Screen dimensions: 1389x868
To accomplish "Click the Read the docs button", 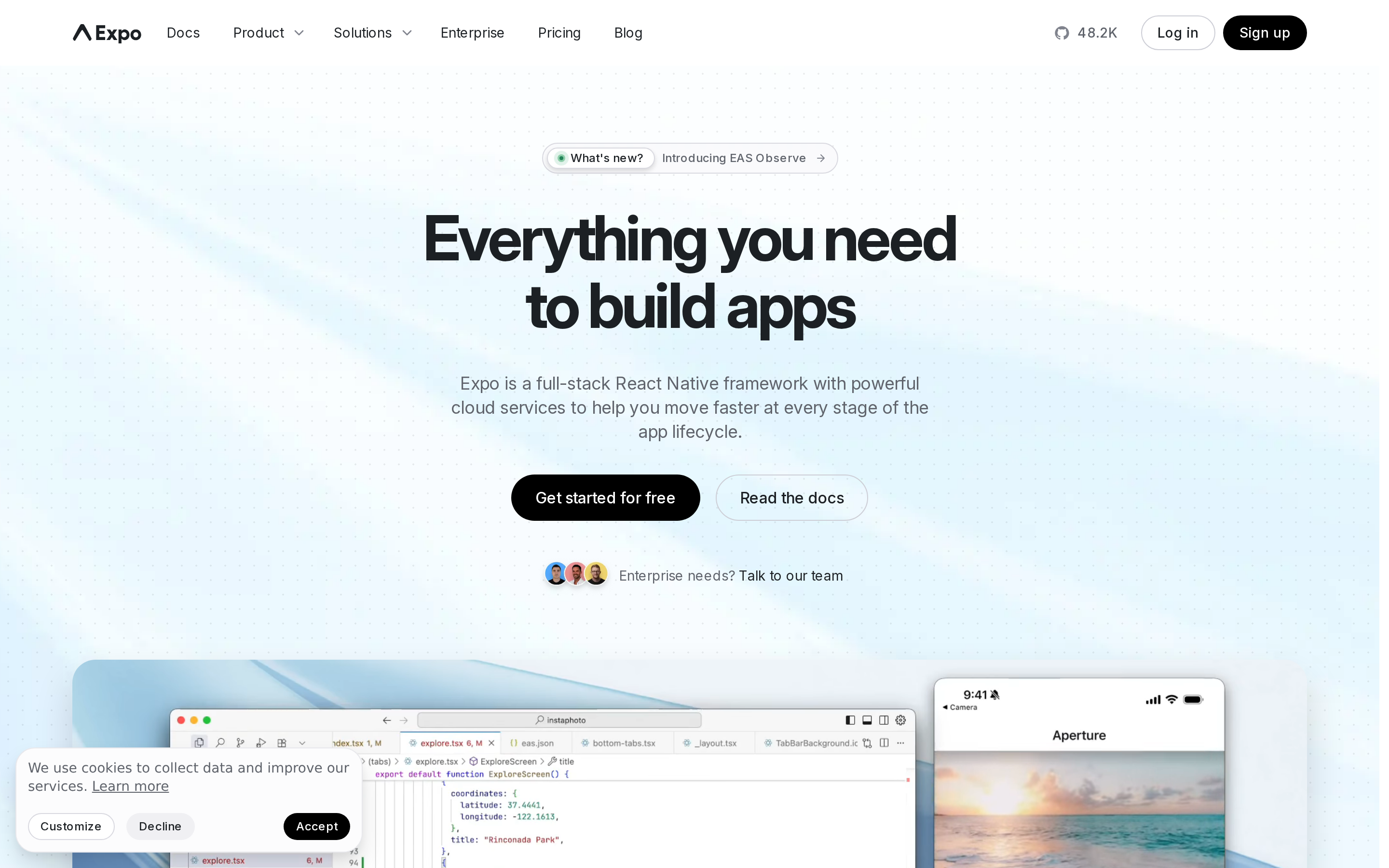I will (791, 498).
